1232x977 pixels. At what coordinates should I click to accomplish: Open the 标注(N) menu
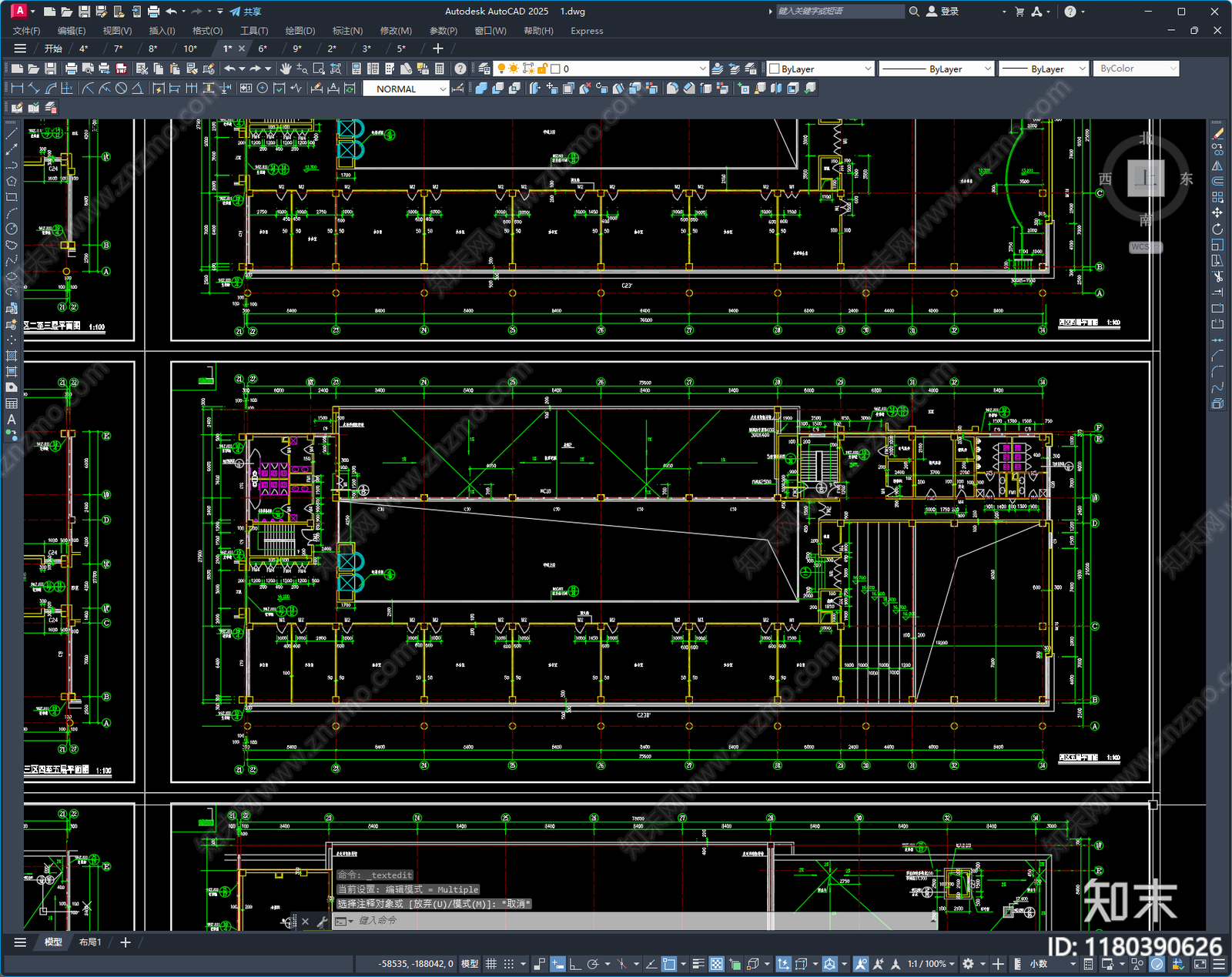coord(347,31)
